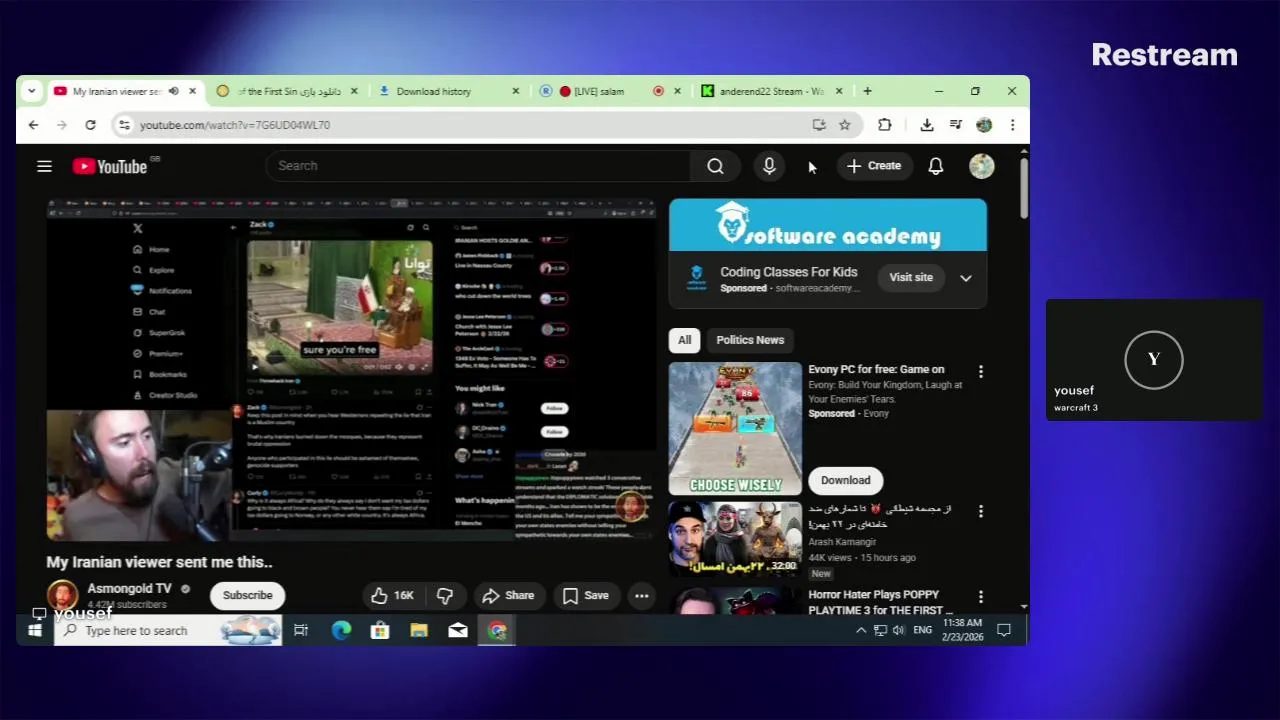Open YouTube notifications bell
Image resolution: width=1280 pixels, height=720 pixels.
tap(936, 166)
